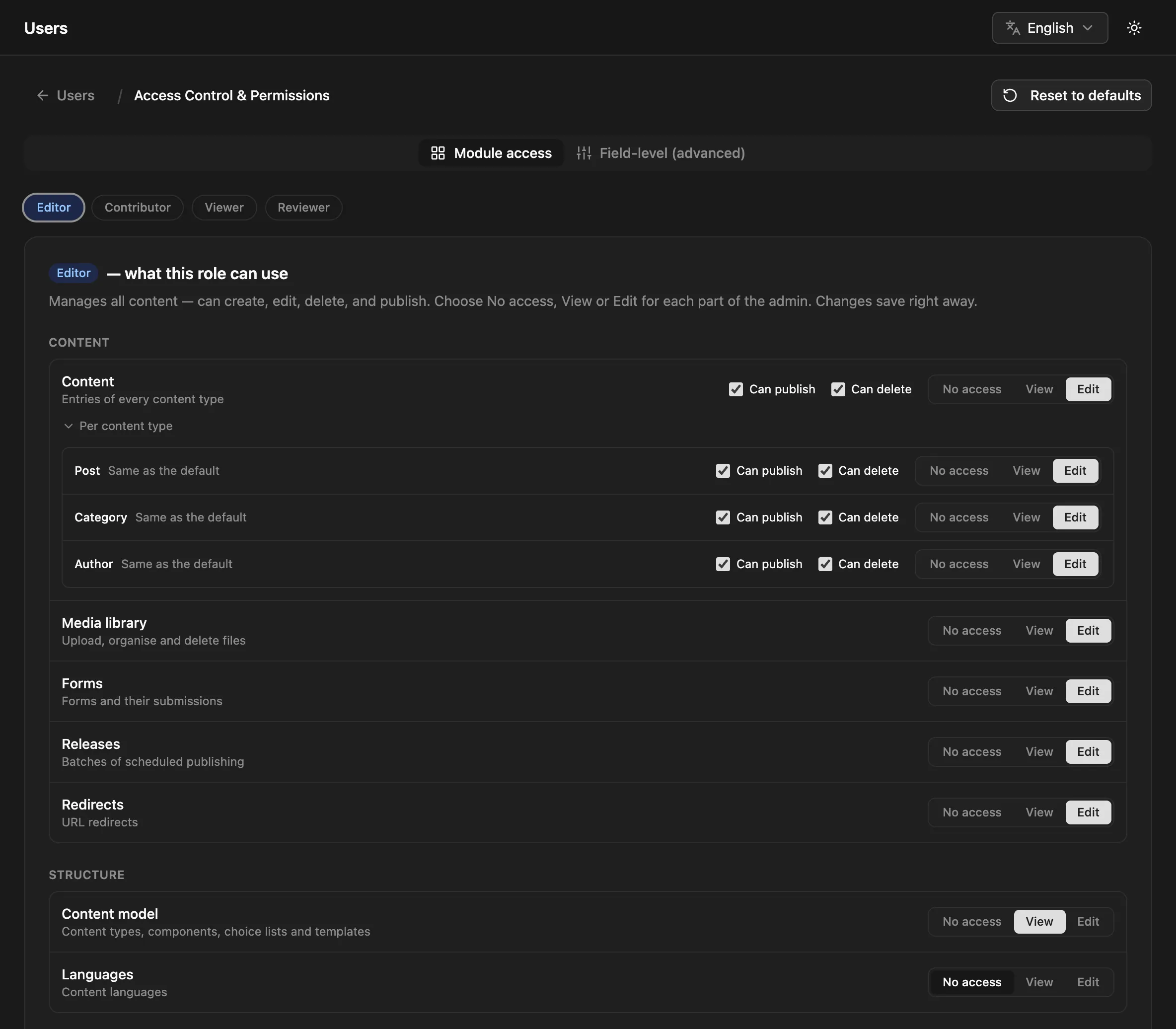This screenshot has height=1029, width=1176.
Task: Select Edit for Author row
Action: [1075, 564]
